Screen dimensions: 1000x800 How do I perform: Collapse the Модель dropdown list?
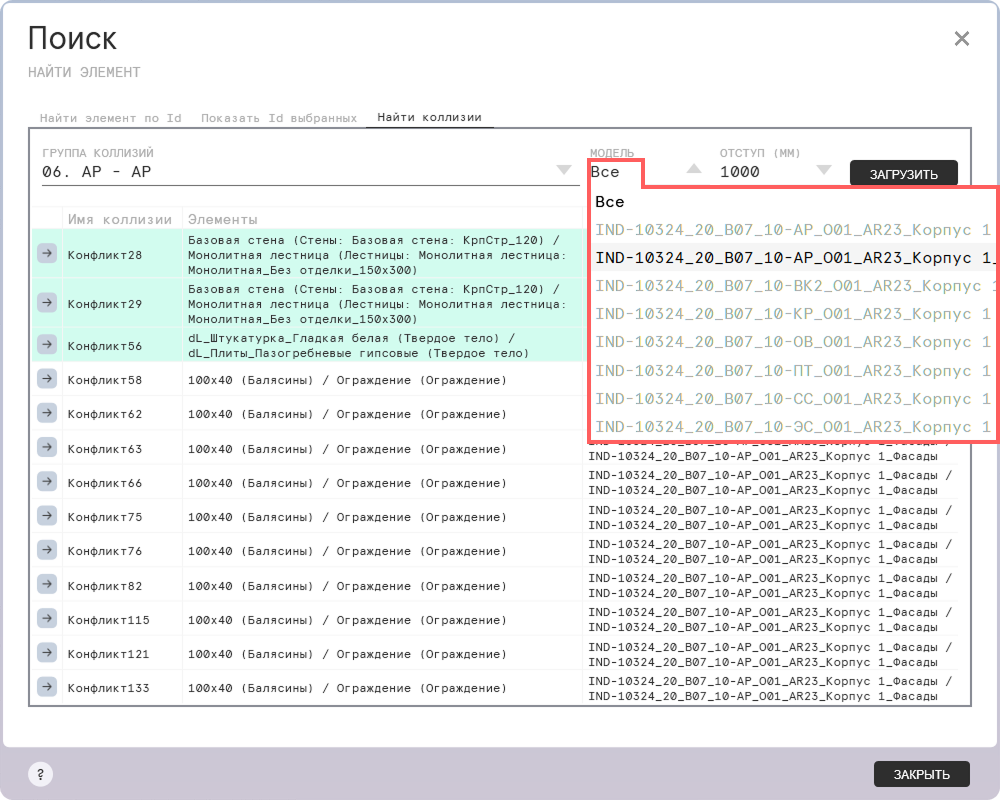pyautogui.click(x=694, y=170)
